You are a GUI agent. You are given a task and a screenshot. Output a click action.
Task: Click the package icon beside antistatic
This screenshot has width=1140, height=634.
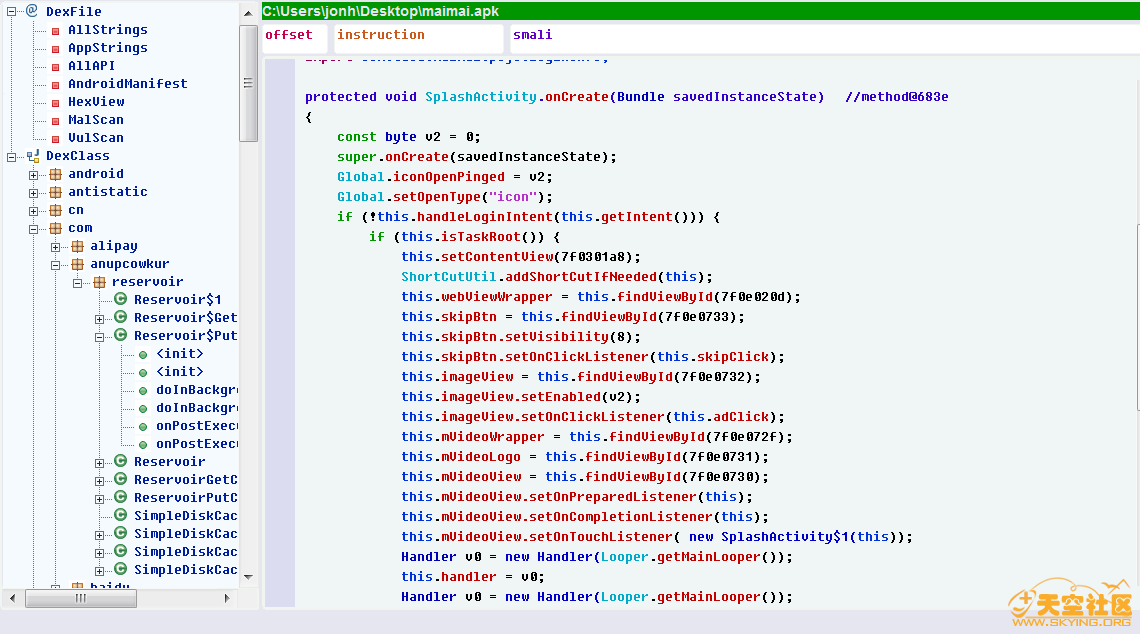[x=55, y=192]
